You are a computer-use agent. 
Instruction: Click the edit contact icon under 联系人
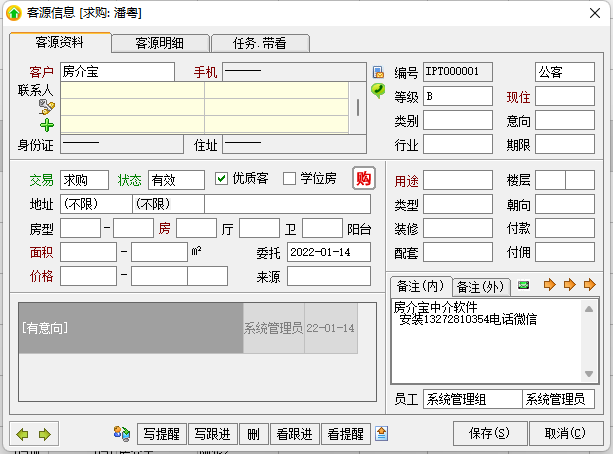pos(46,107)
